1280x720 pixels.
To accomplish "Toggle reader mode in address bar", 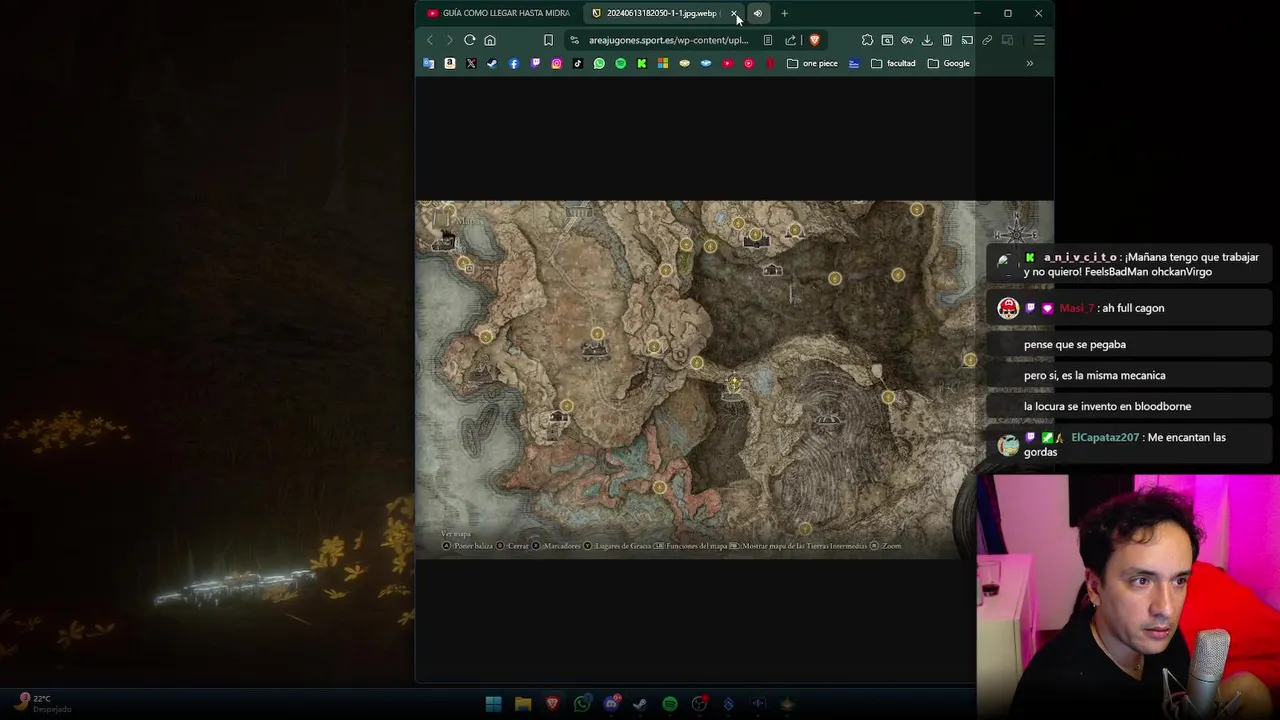I will pyautogui.click(x=767, y=40).
